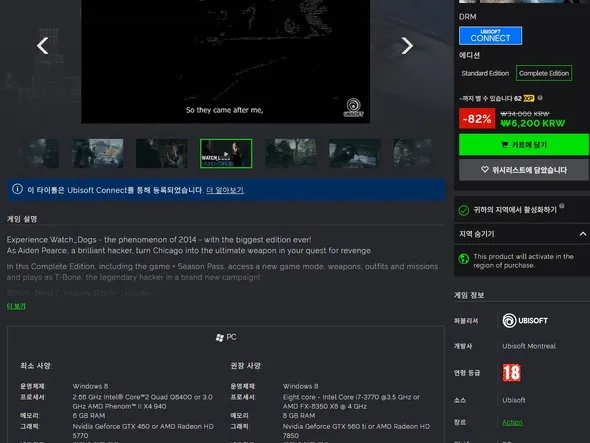
Task: Click the globe icon beside region text
Action: tap(464, 259)
